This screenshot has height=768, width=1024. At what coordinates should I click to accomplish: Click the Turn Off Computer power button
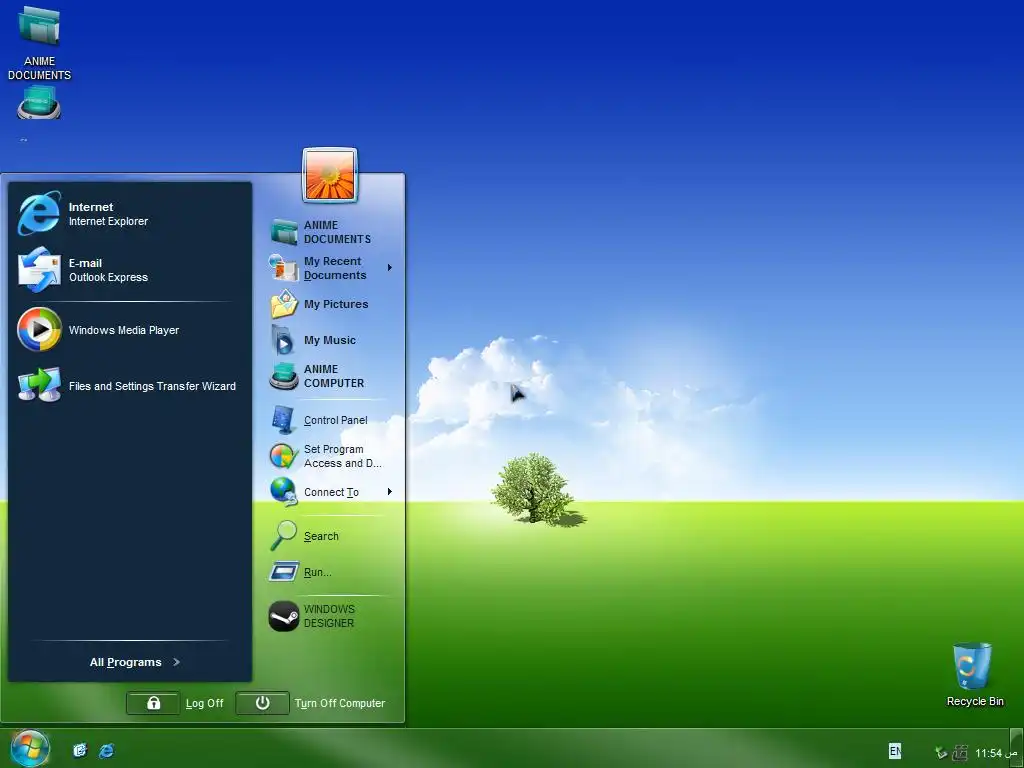pos(263,703)
